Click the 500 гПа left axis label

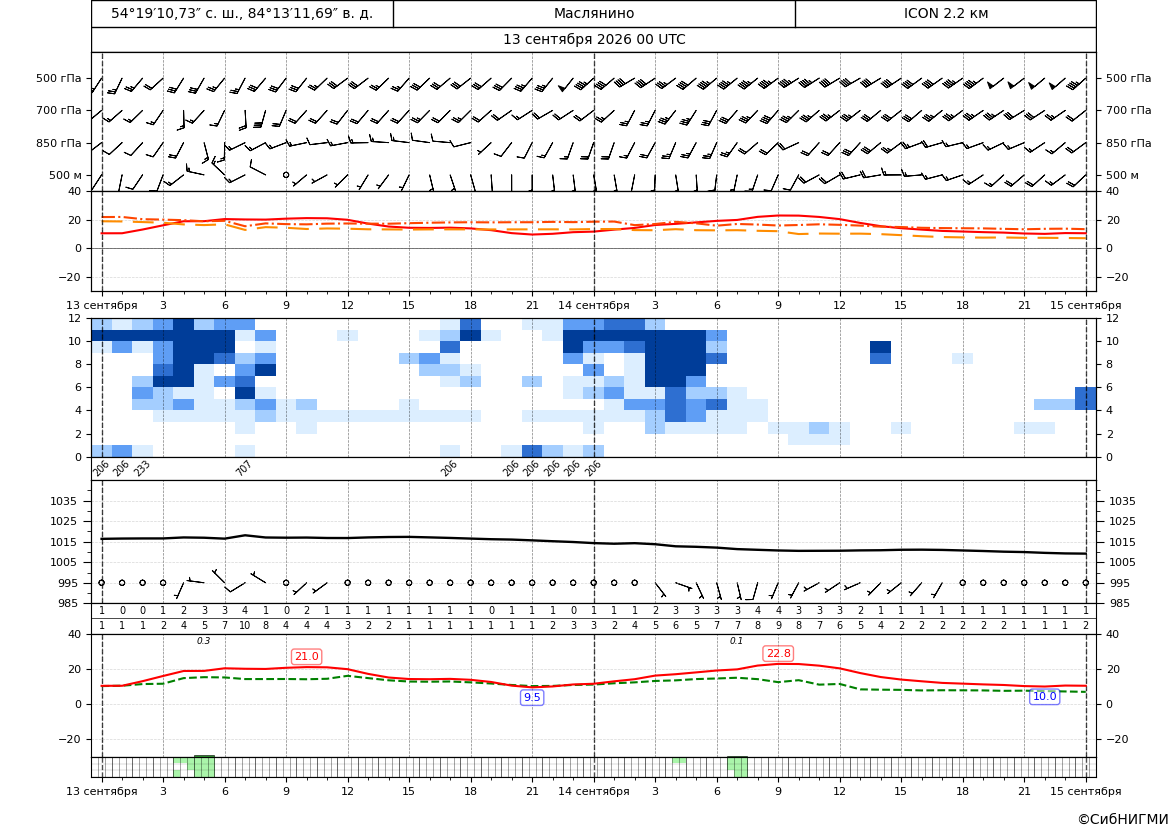pyautogui.click(x=59, y=78)
